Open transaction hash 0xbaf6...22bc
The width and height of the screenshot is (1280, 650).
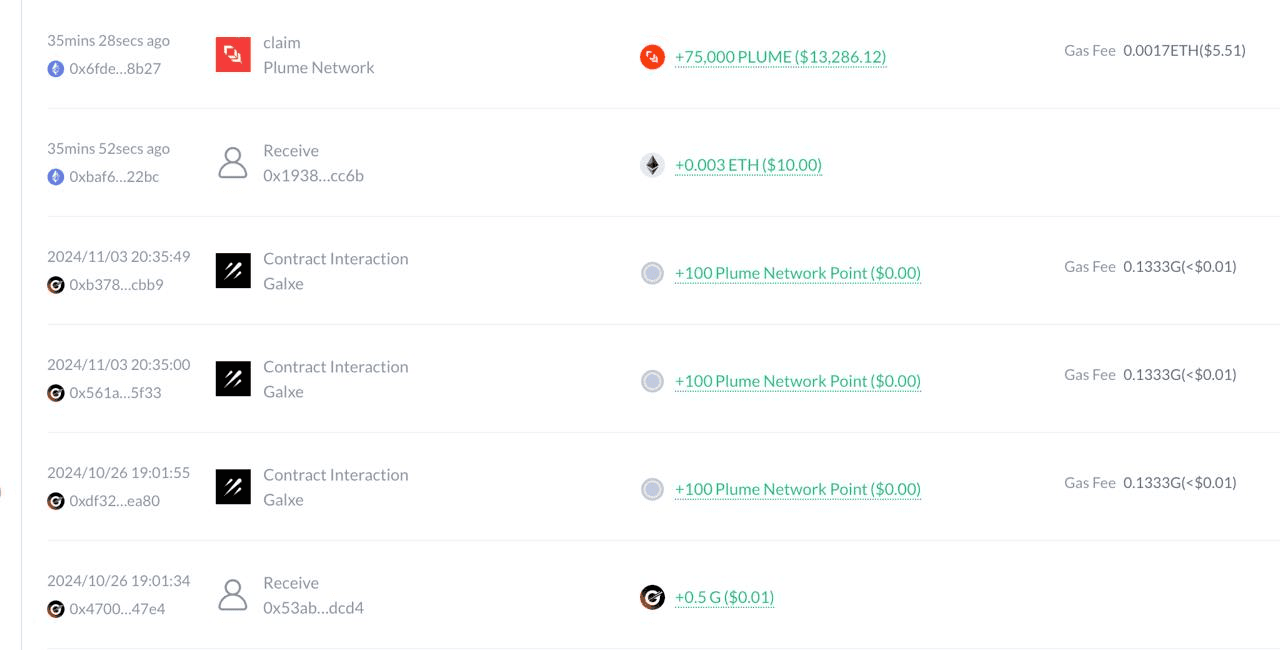point(114,177)
